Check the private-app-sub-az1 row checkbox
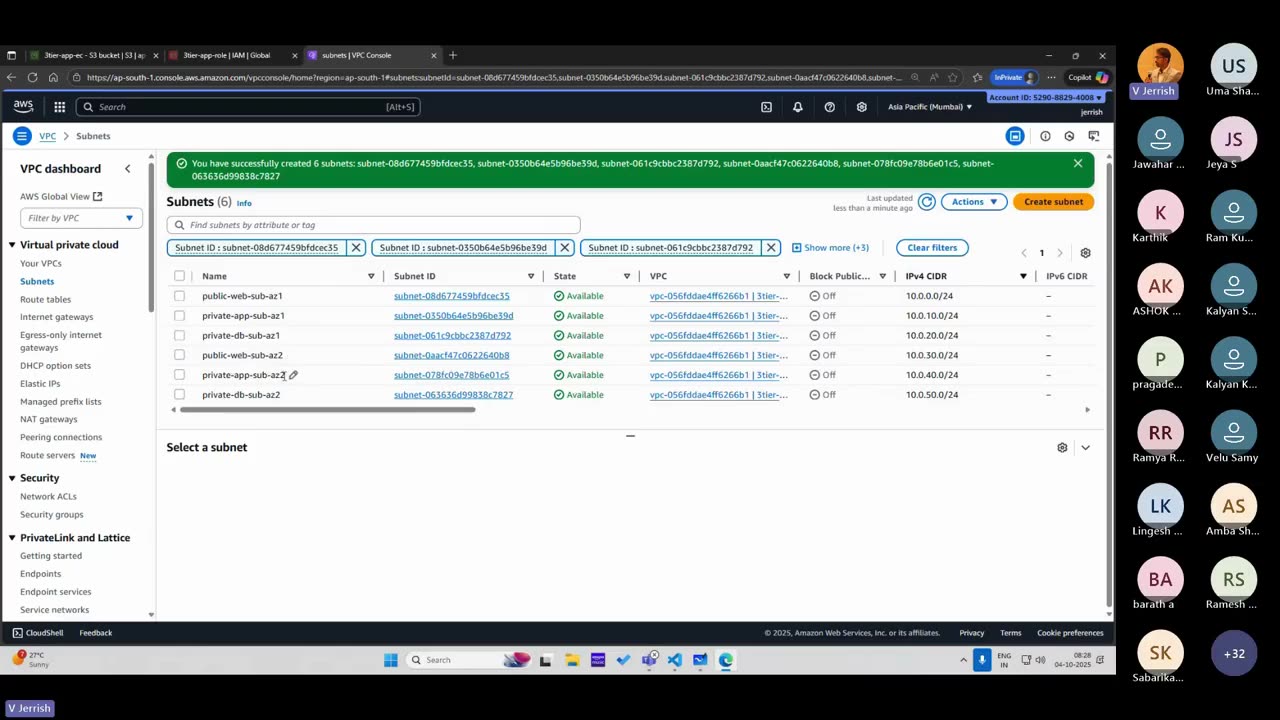The width and height of the screenshot is (1280, 720). point(179,316)
